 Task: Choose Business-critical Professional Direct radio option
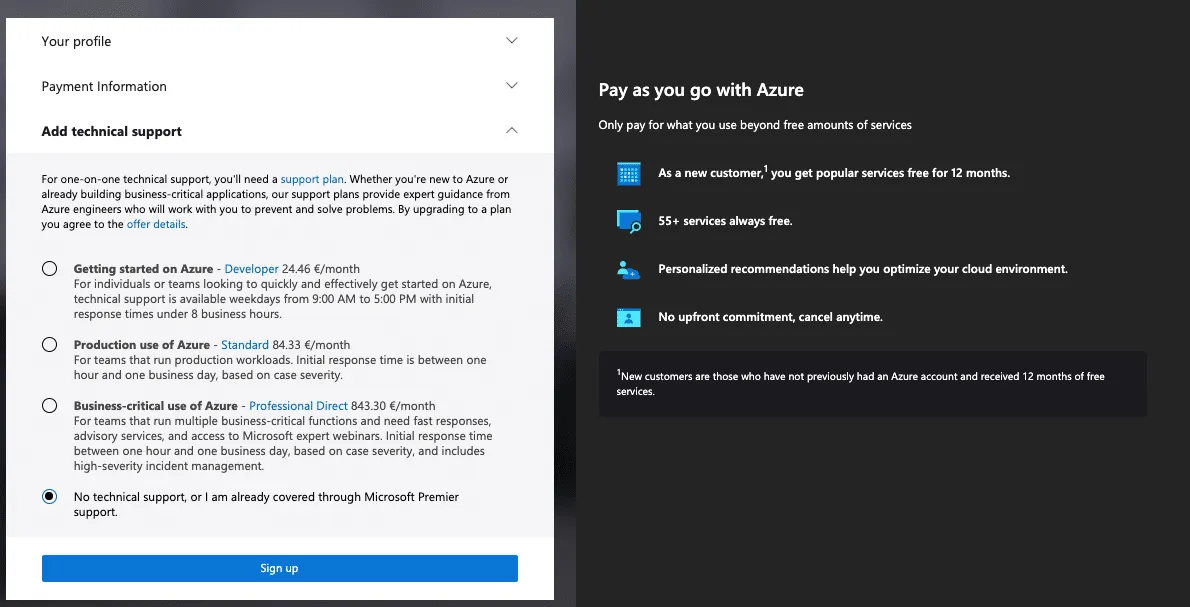click(49, 405)
